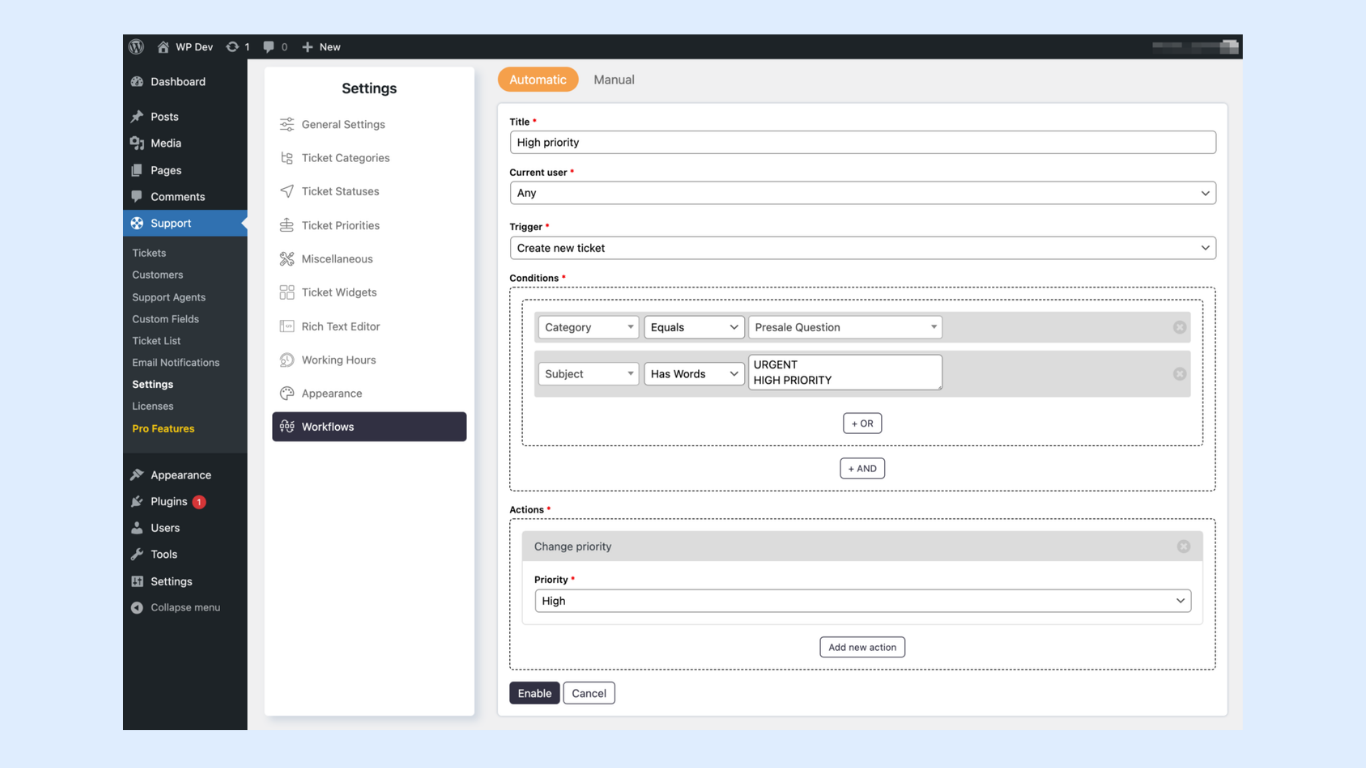Image resolution: width=1366 pixels, height=768 pixels.
Task: Switch to the Manual tab
Action: point(614,80)
